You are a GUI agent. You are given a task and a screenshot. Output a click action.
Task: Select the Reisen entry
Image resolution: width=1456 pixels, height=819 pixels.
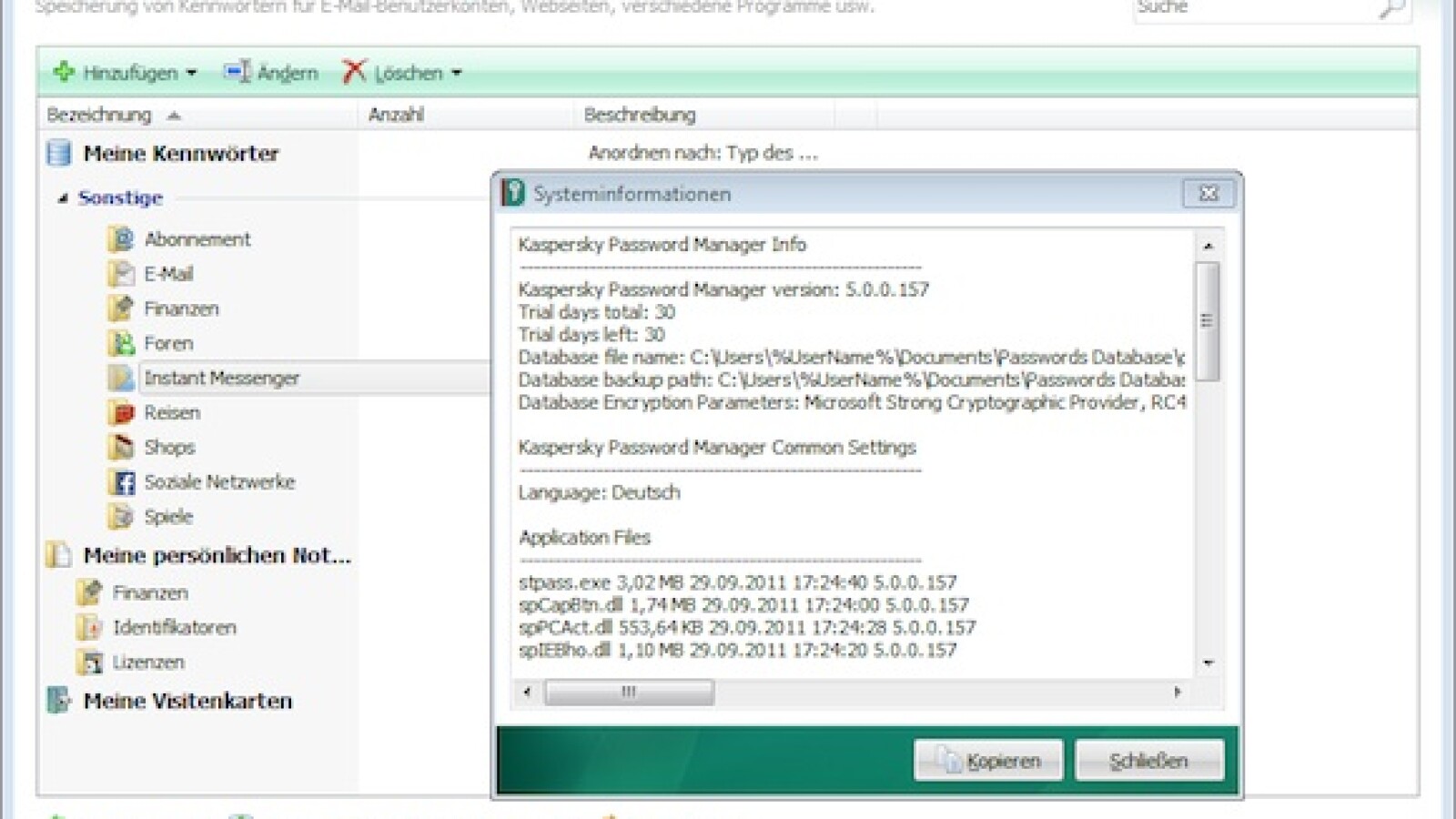pos(172,412)
